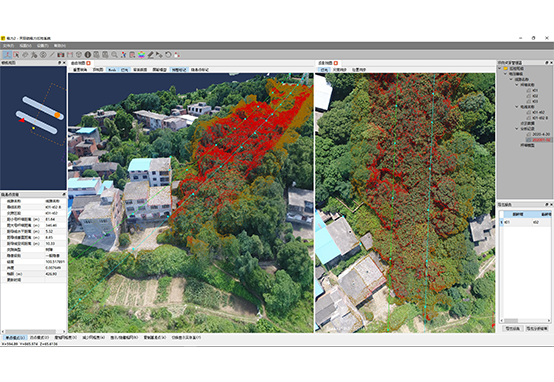Image resolution: width=554 pixels, height=382 pixels.
Task: Click the first highlighted toolbar pointer icon
Action: click(x=7, y=55)
